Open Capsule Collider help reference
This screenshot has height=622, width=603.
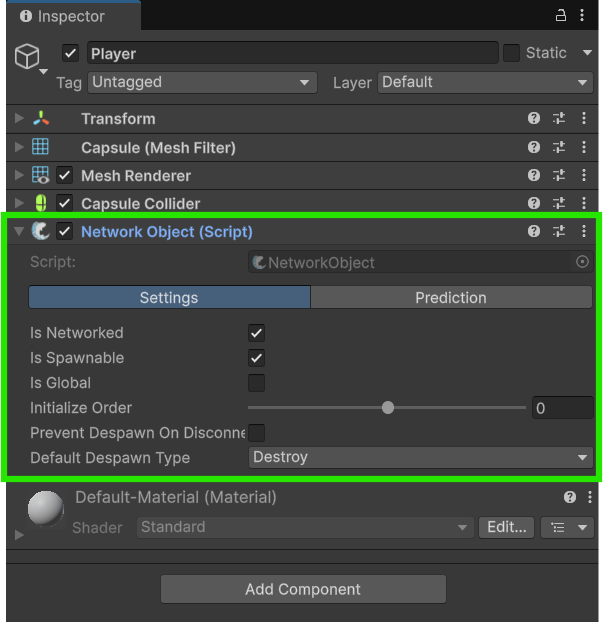(534, 203)
